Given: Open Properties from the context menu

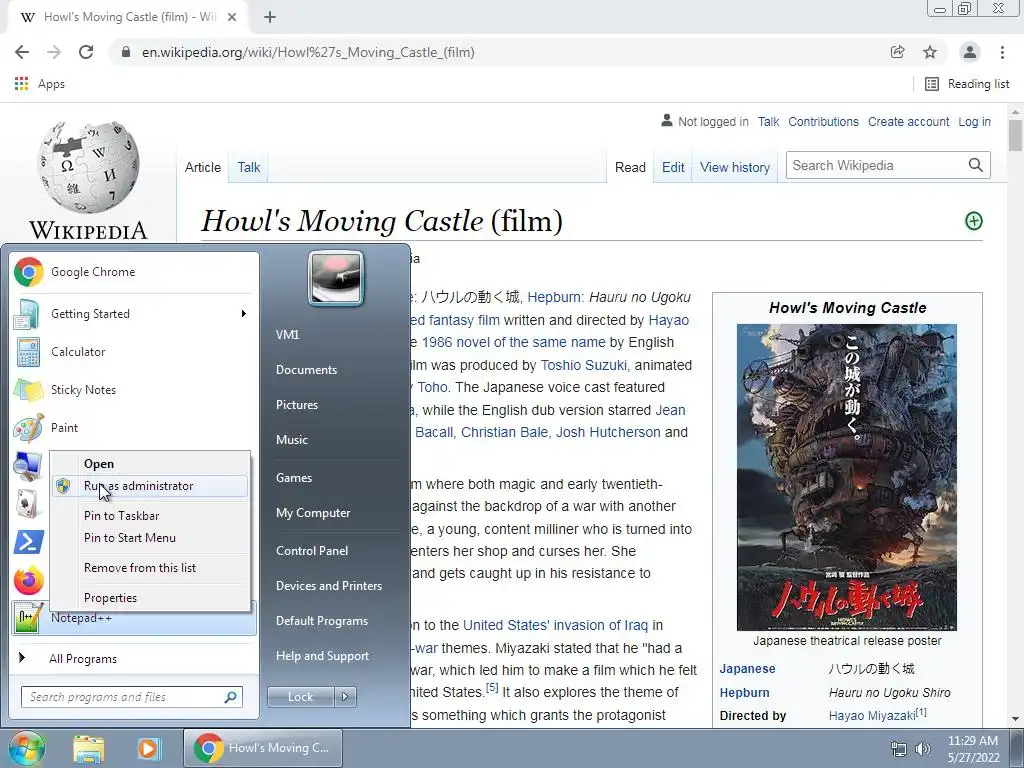Looking at the screenshot, I should [110, 598].
